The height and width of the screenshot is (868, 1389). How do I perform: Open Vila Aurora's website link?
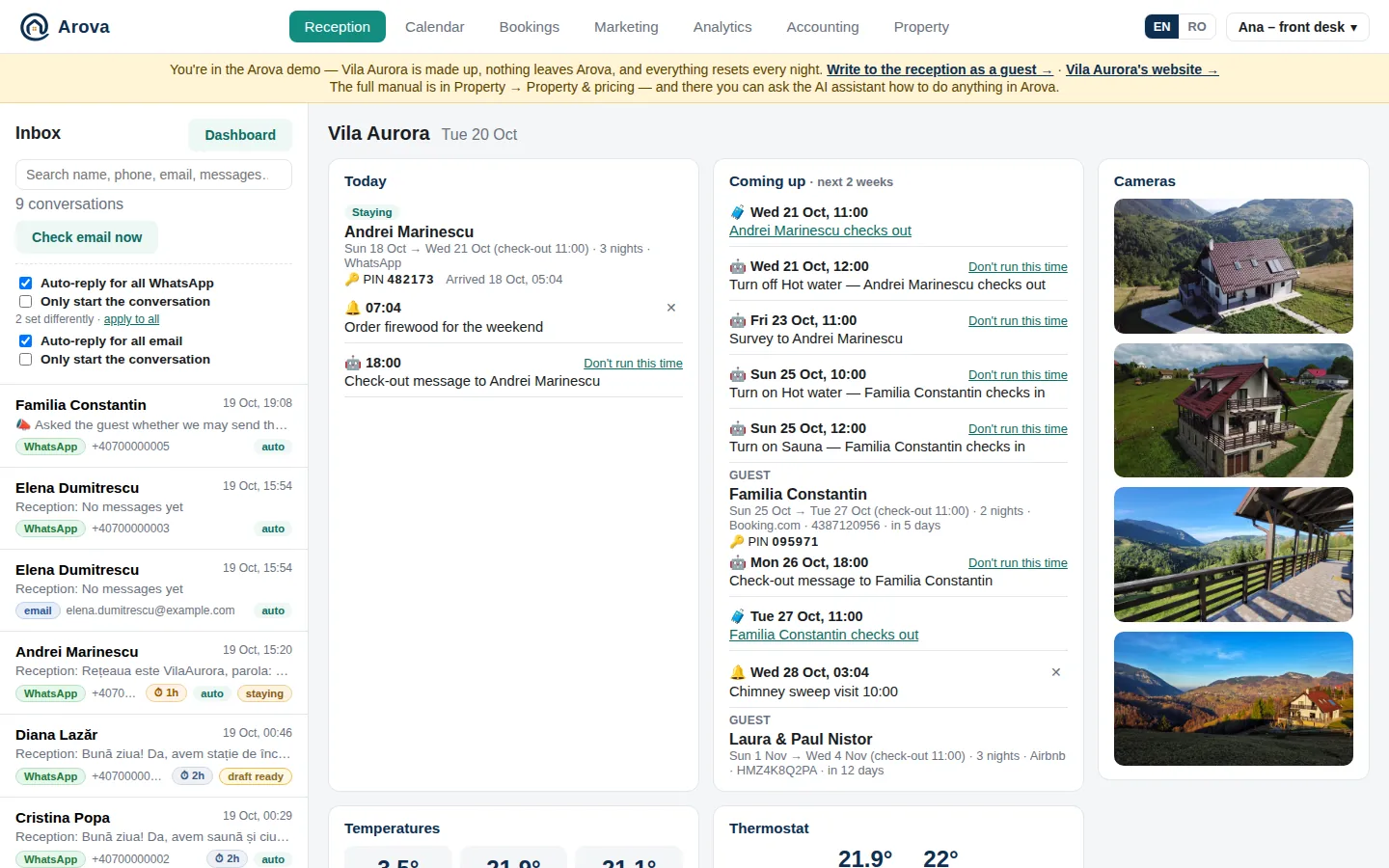tap(1142, 69)
